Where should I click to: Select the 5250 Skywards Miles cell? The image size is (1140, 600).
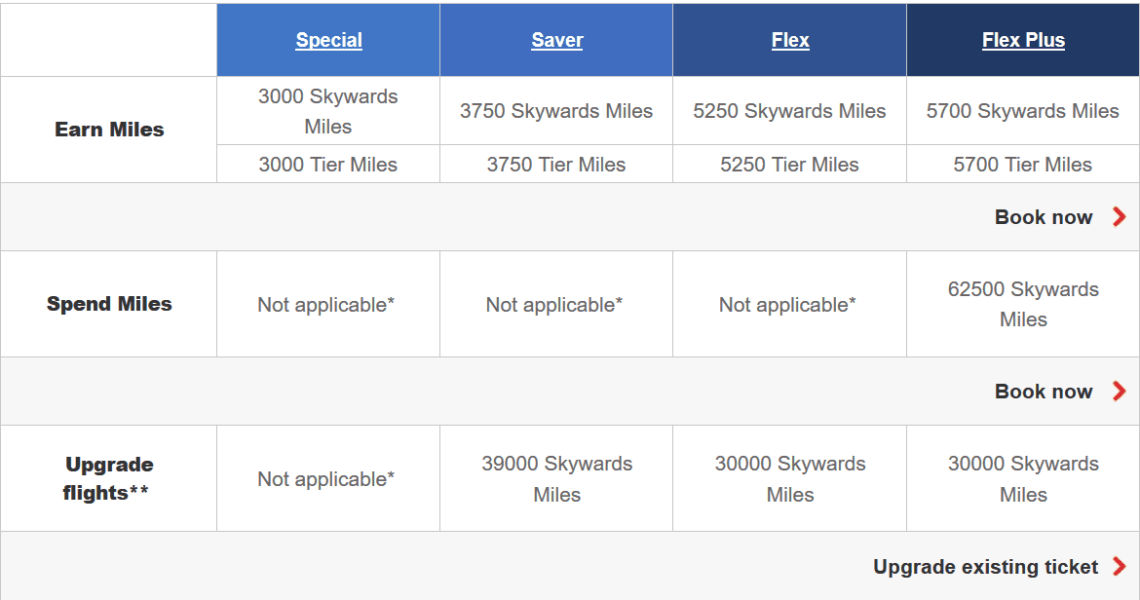pos(790,111)
